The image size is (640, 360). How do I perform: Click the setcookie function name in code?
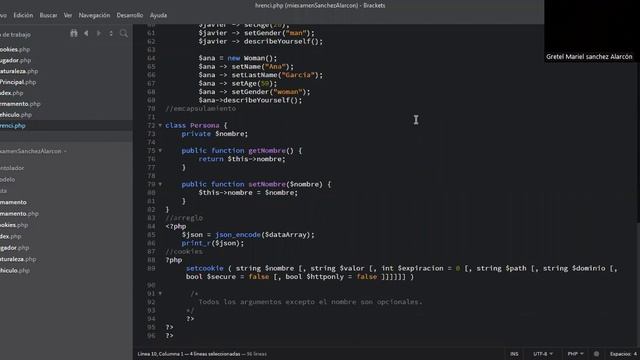(204, 268)
